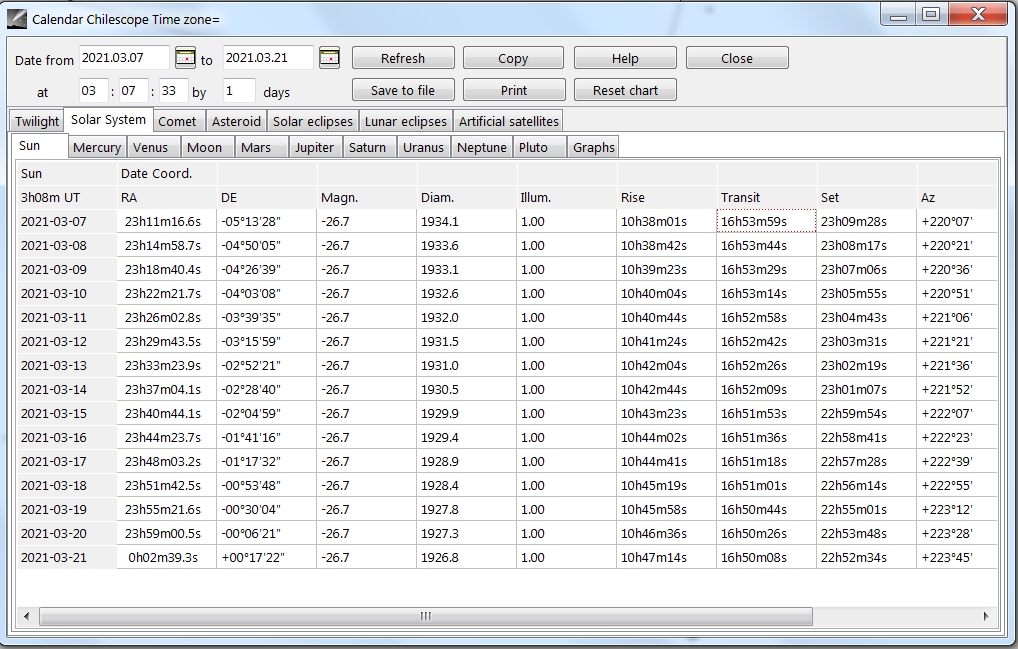
Task: Open the 'Date from' calendar picker icon
Action: pyautogui.click(x=185, y=58)
